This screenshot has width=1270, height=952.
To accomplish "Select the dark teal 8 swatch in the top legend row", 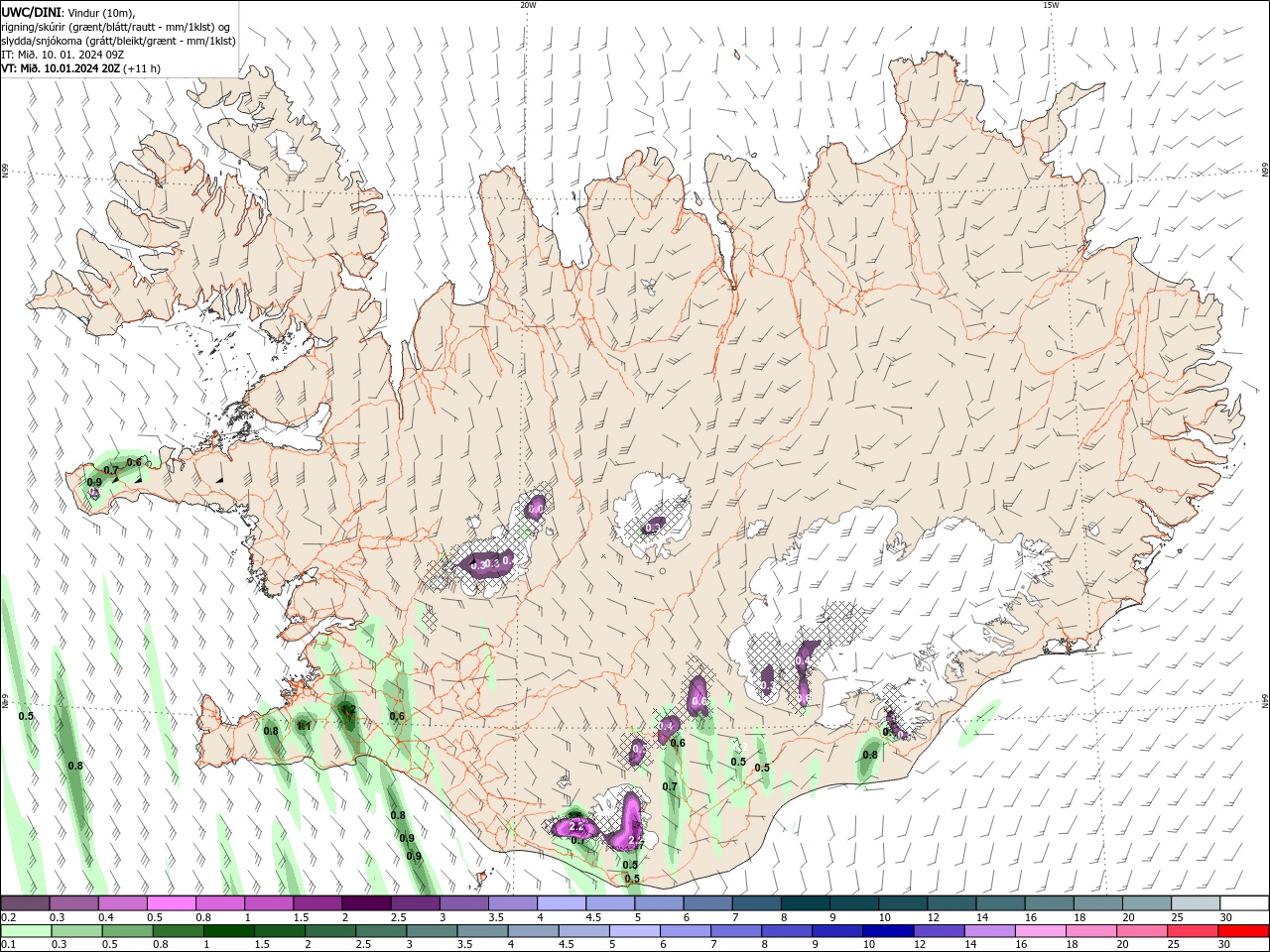I will [x=806, y=903].
